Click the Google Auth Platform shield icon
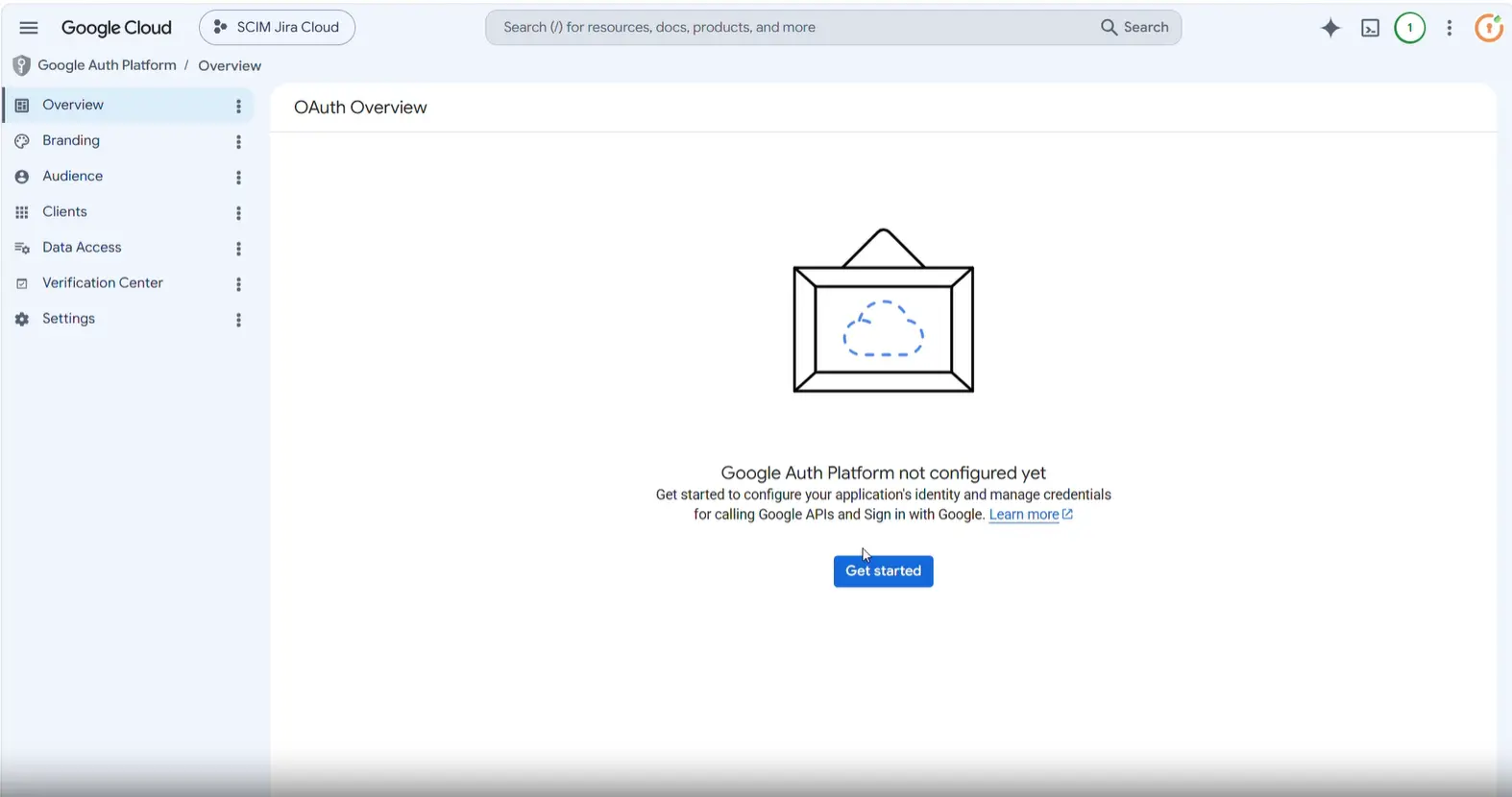1512x797 pixels. [x=21, y=65]
